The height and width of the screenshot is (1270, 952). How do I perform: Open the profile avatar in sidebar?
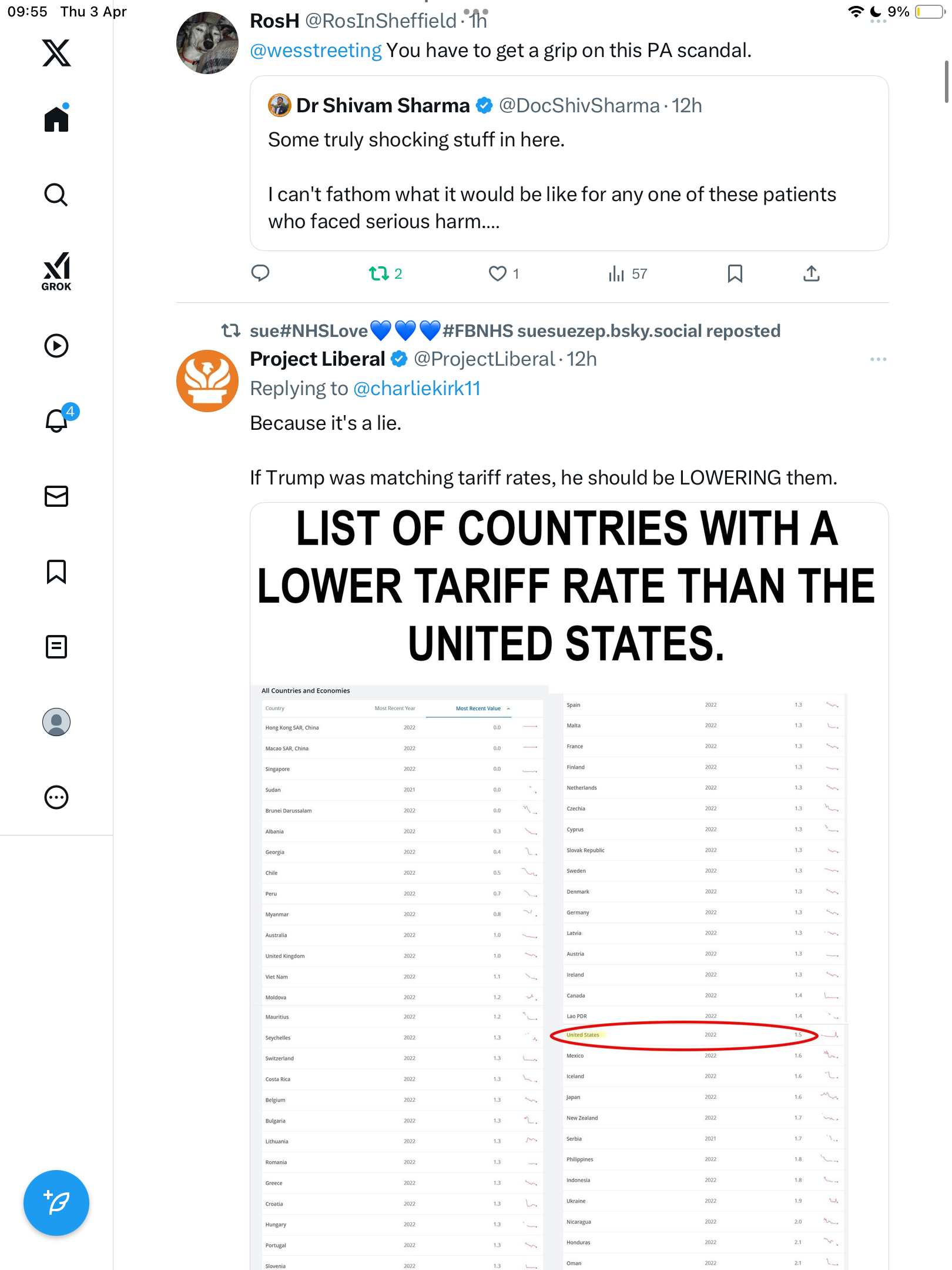pos(56,722)
